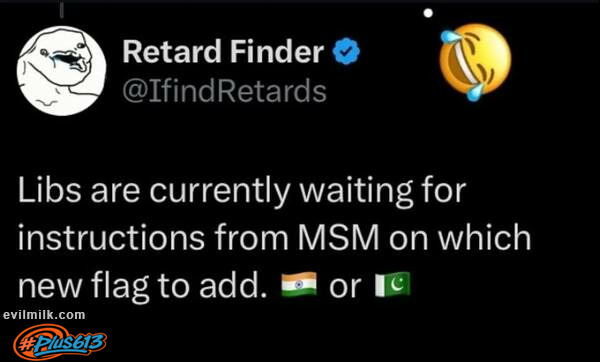600x362 pixels.
Task: Open the bold display name ending in Finder
Action: pos(223,52)
